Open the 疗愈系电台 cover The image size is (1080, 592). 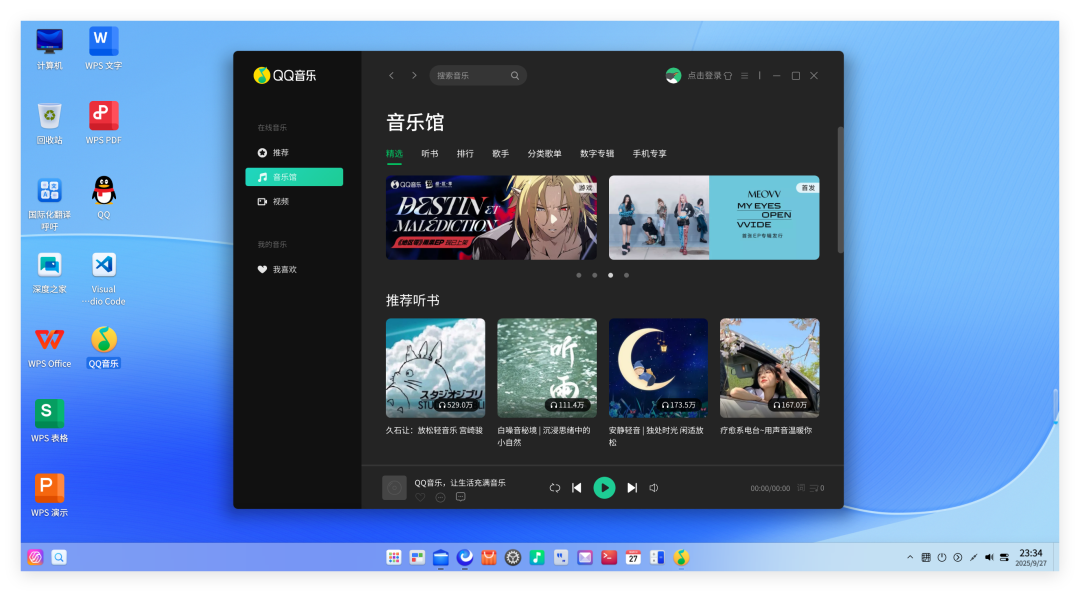(769, 368)
